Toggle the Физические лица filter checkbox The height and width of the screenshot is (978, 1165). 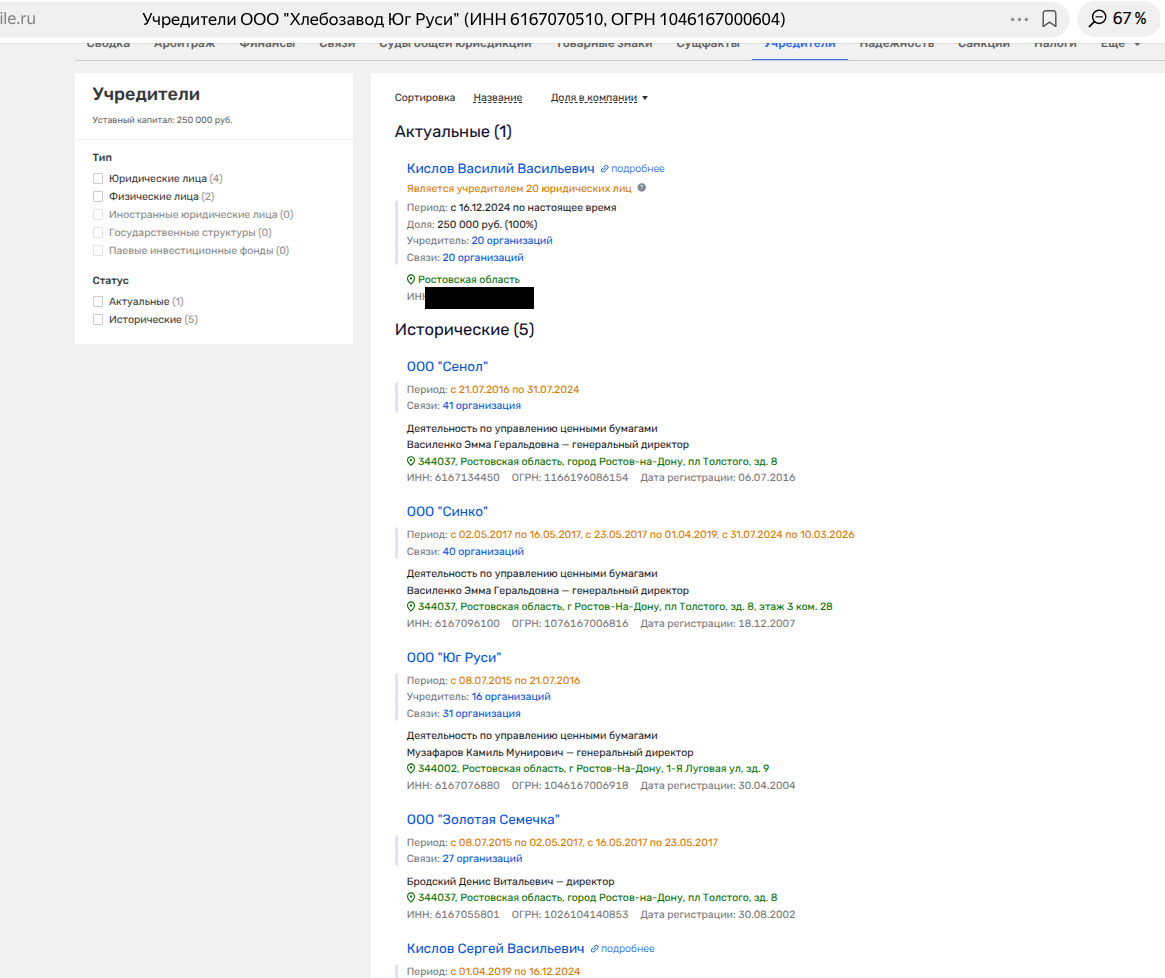(x=98, y=197)
